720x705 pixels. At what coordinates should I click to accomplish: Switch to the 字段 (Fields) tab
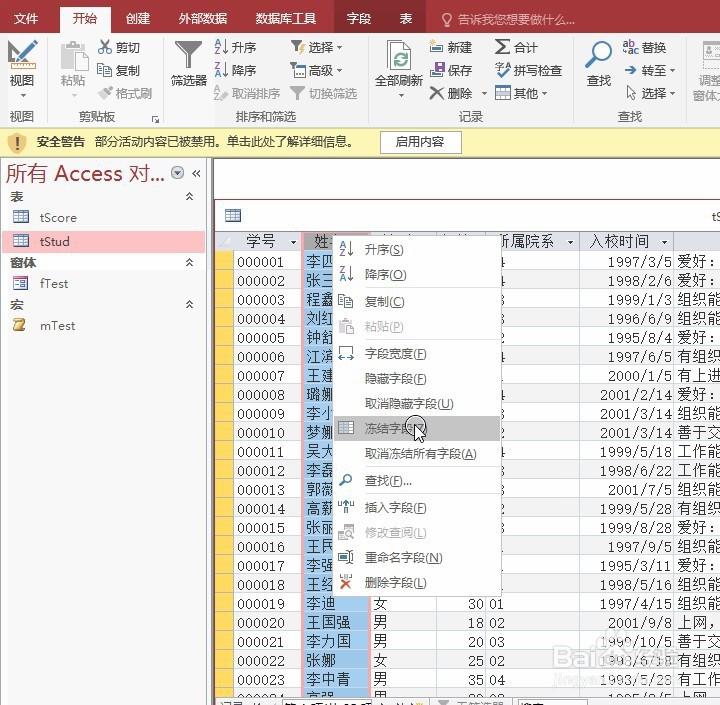coord(359,19)
